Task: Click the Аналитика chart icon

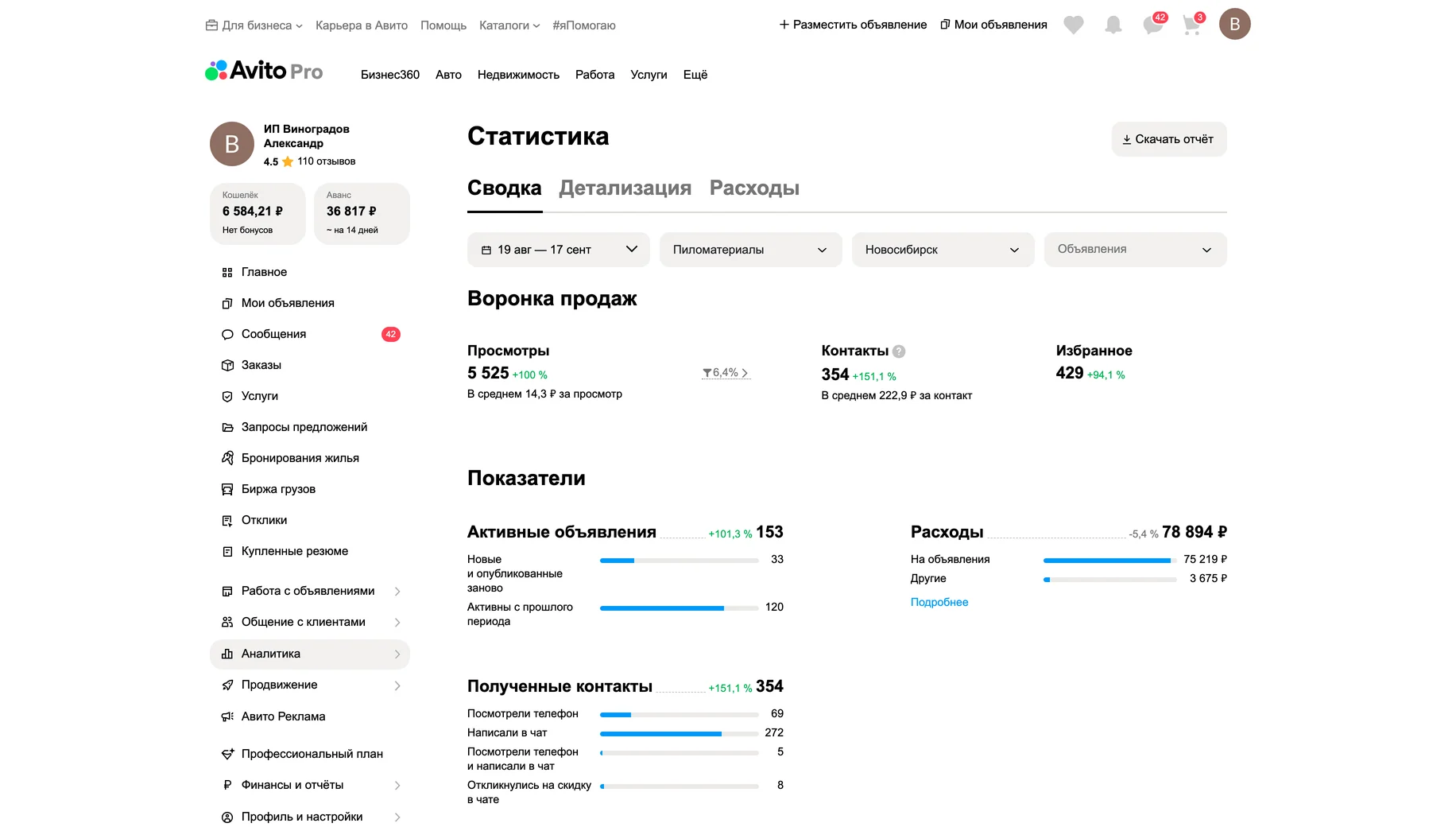Action: tap(227, 654)
